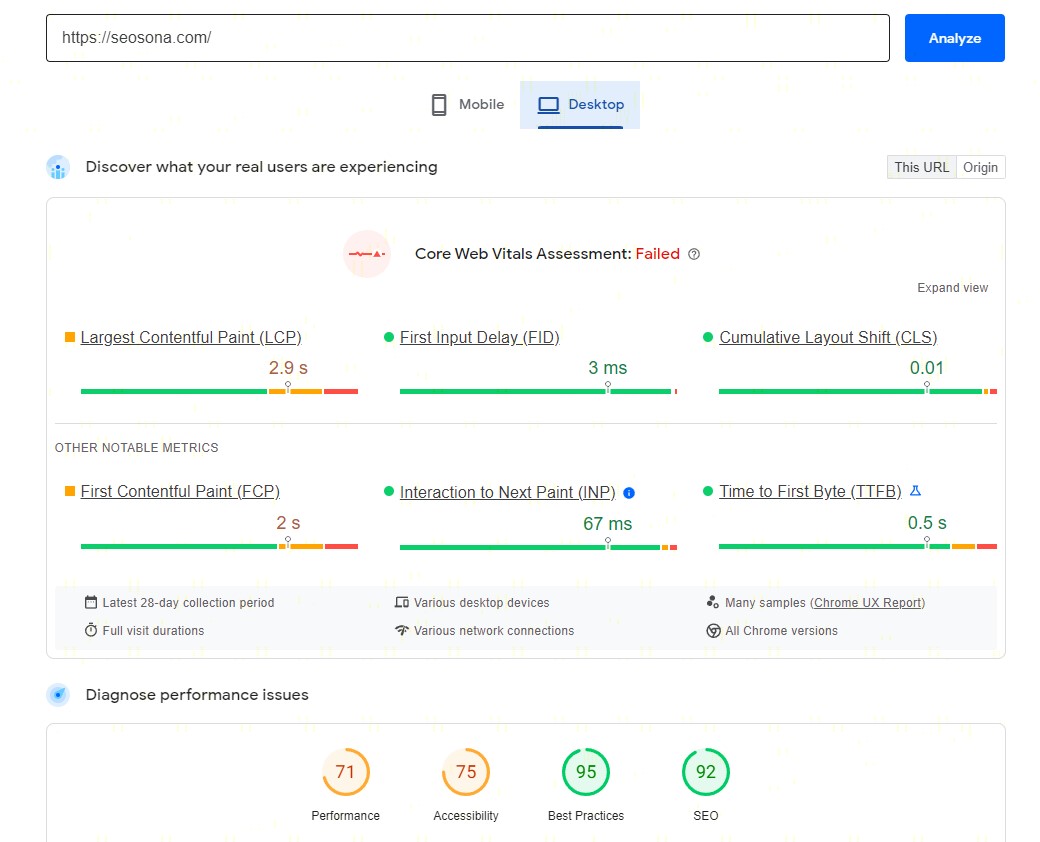Click the FCP distribution bar
The image size is (1040, 842).
[x=219, y=546]
